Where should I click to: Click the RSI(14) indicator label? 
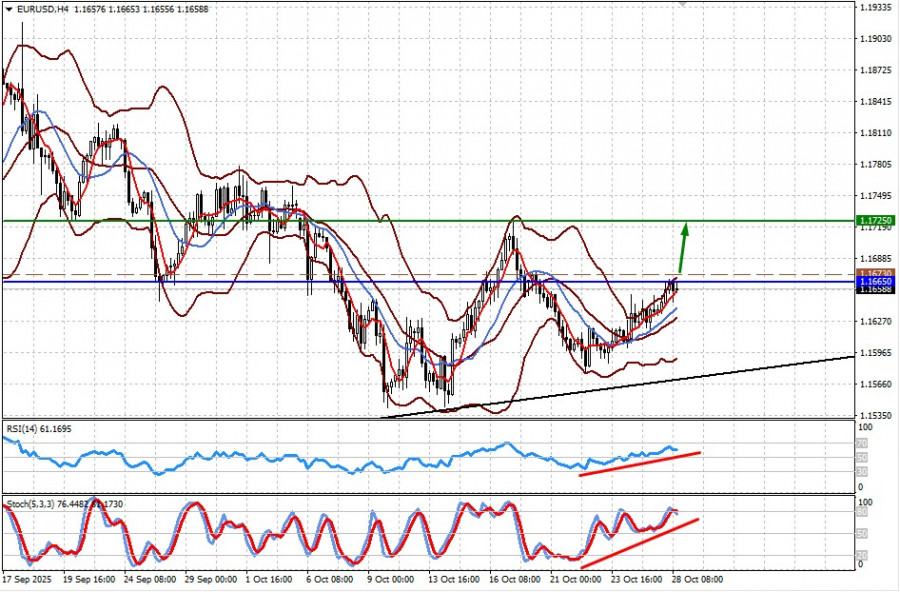tap(26, 428)
